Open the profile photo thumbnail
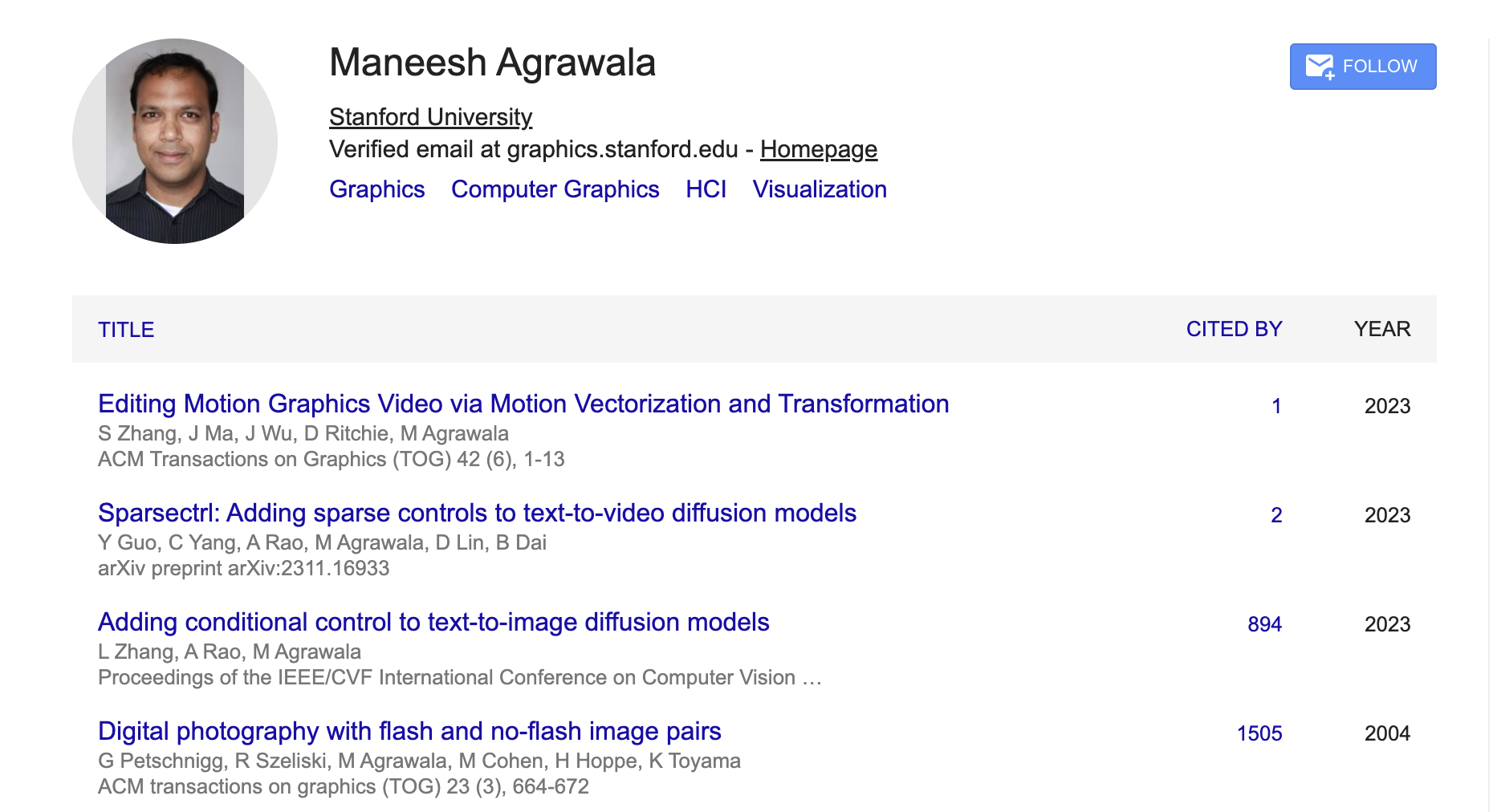Viewport: 1493px width, 812px height. tap(175, 141)
